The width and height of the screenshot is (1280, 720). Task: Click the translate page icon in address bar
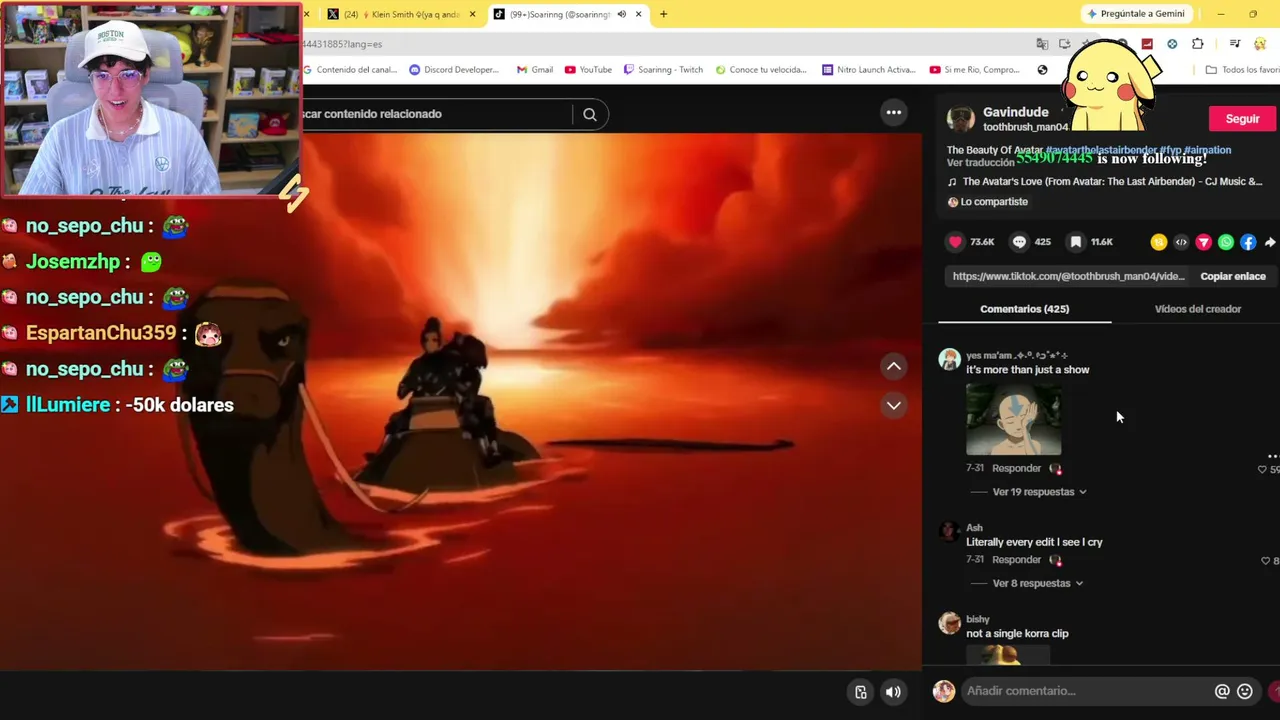click(x=1042, y=44)
